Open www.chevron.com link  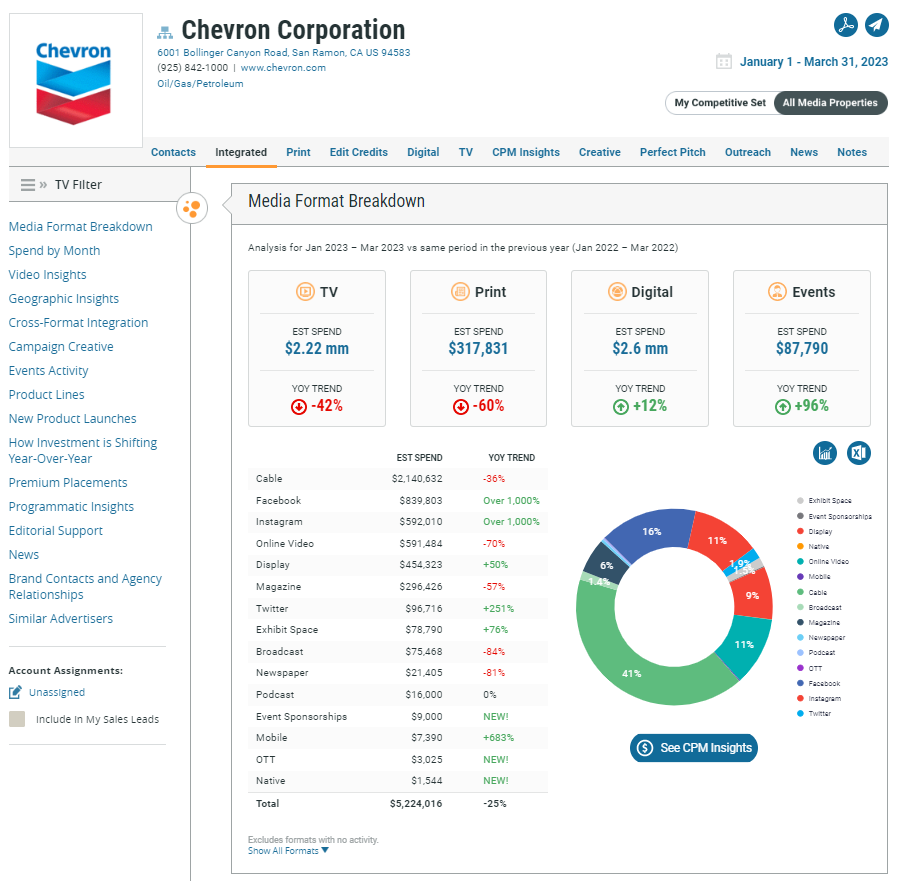[283, 67]
